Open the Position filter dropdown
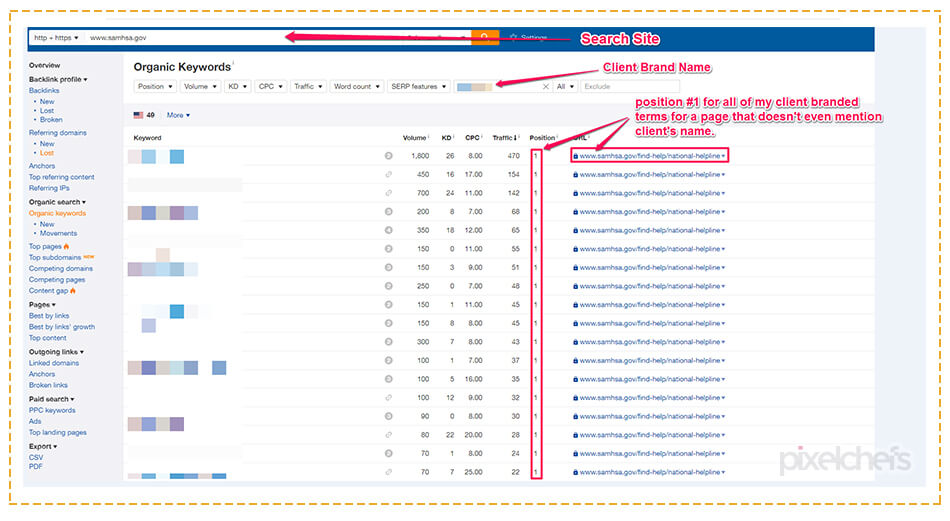950x521 pixels. click(x=155, y=87)
